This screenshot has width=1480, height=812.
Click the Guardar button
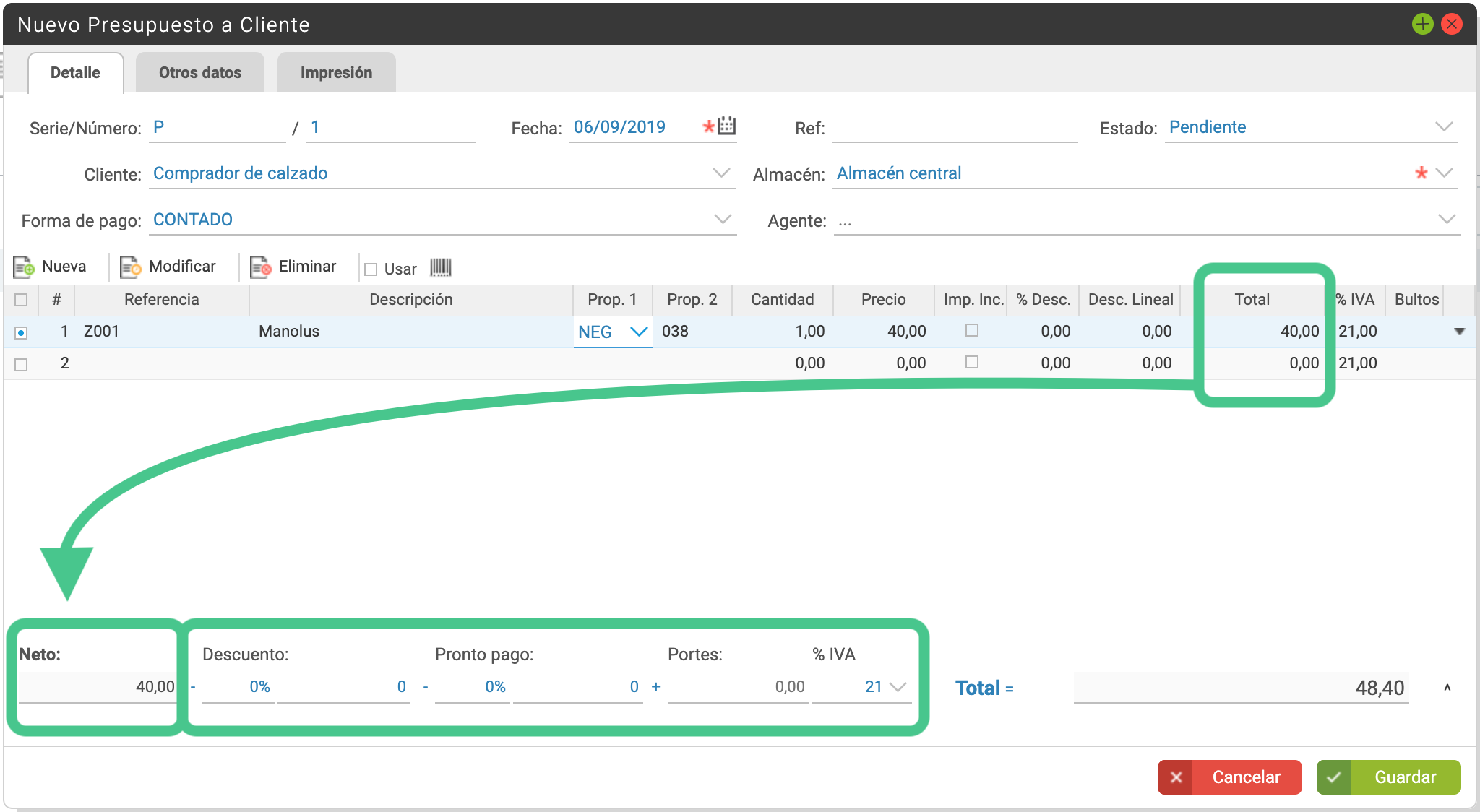1388,777
